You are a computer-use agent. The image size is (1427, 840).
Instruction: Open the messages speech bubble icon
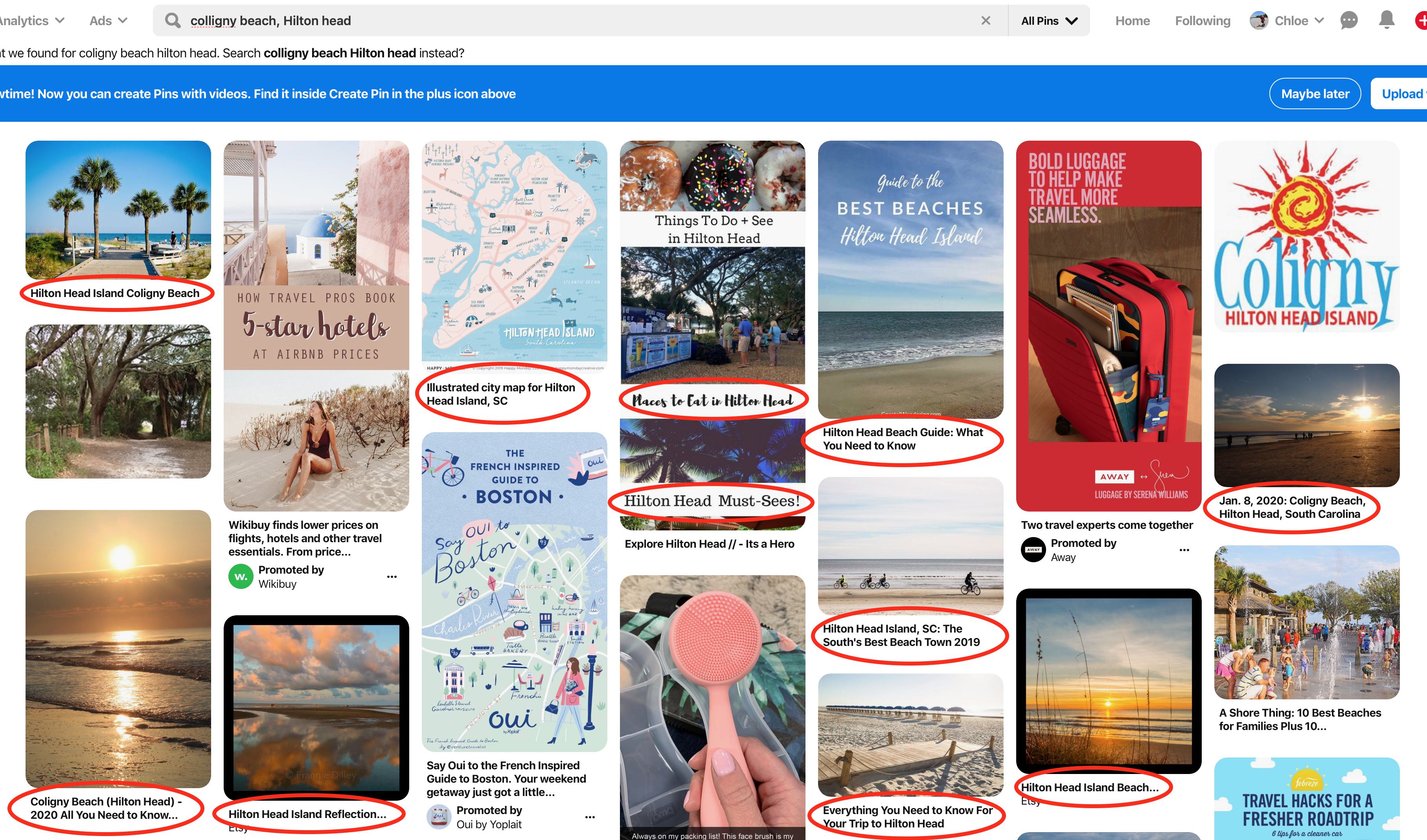(1349, 21)
